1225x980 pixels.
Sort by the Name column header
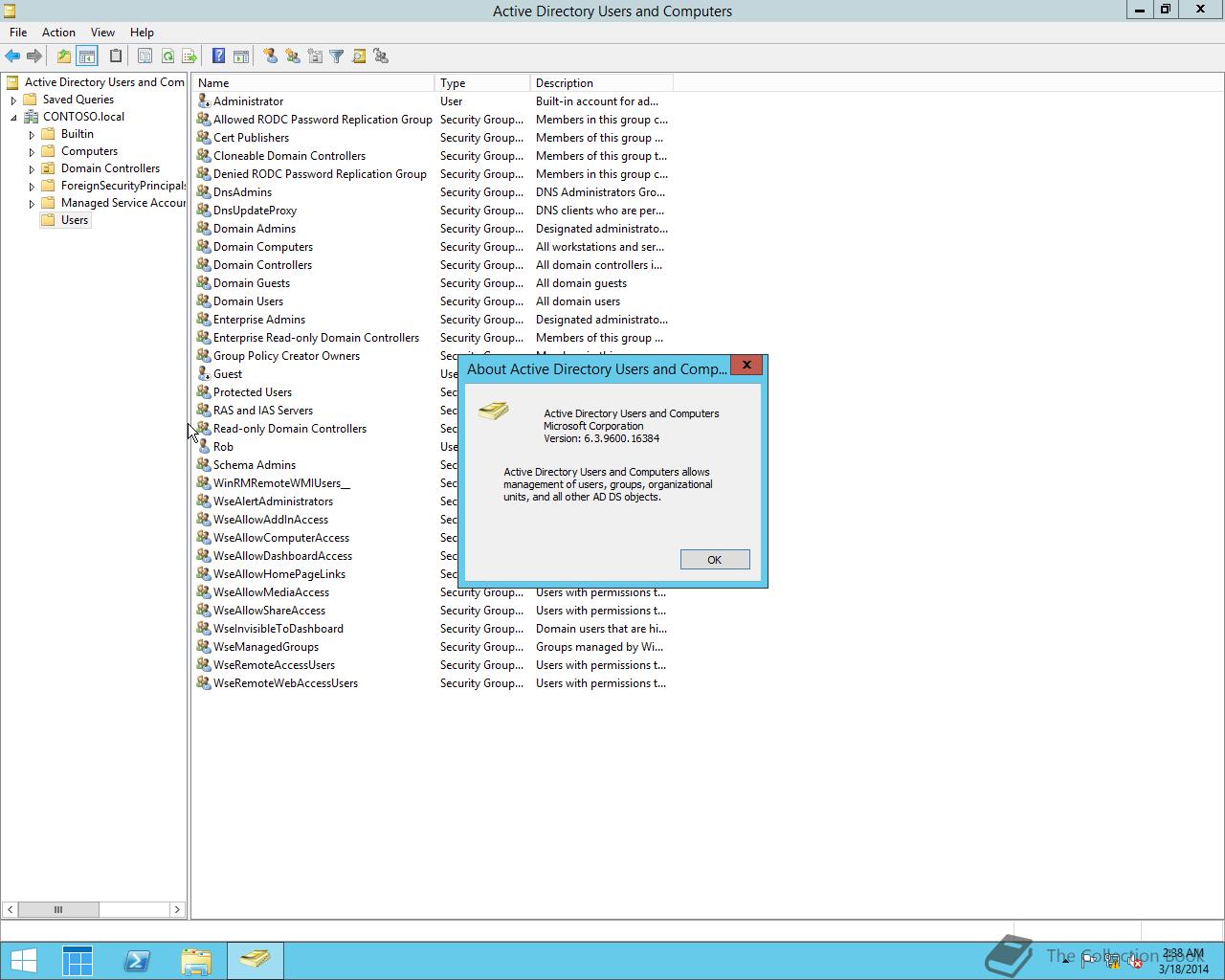pyautogui.click(x=314, y=83)
